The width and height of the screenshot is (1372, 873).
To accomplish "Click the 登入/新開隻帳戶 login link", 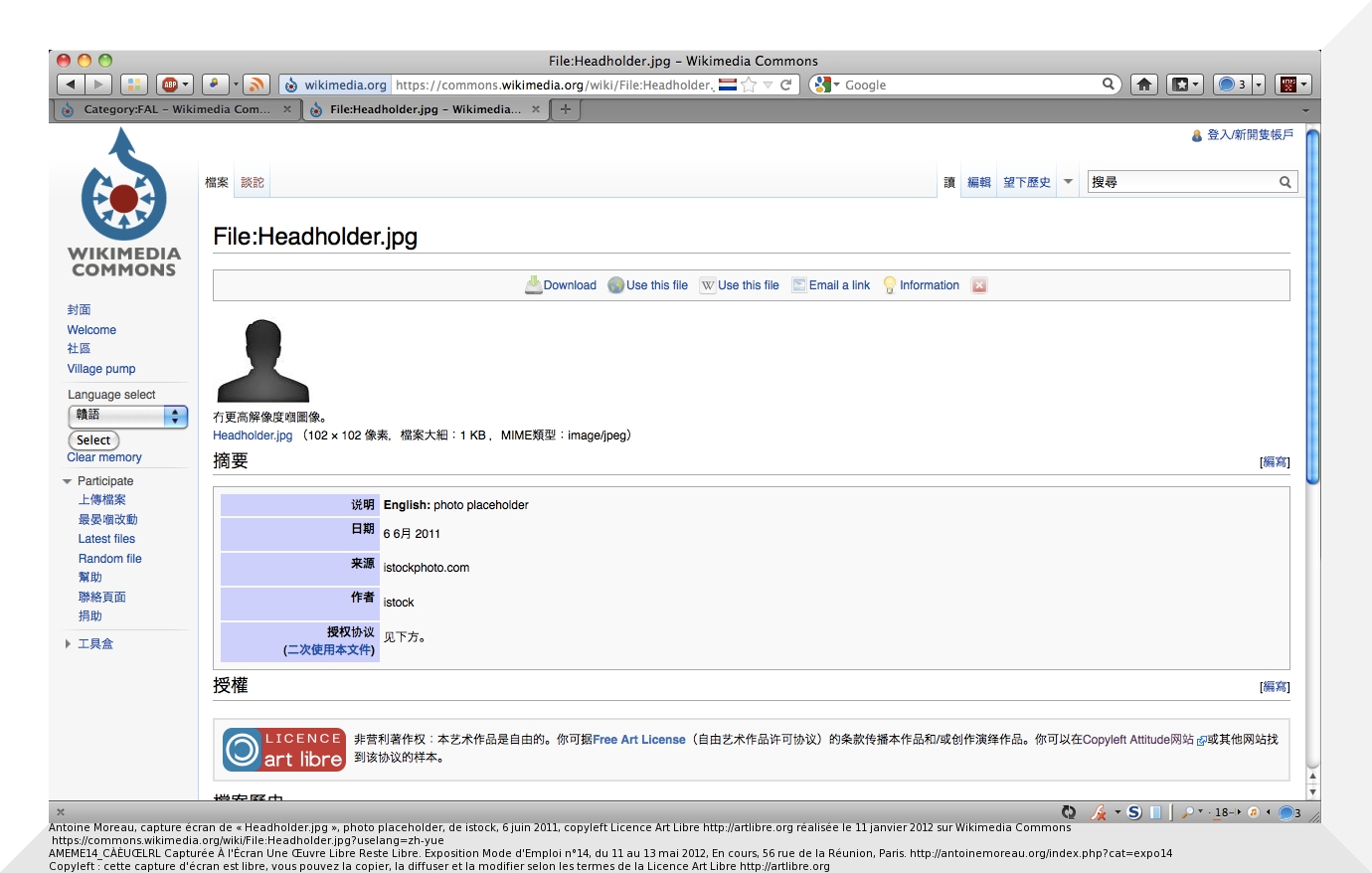I will (1251, 134).
